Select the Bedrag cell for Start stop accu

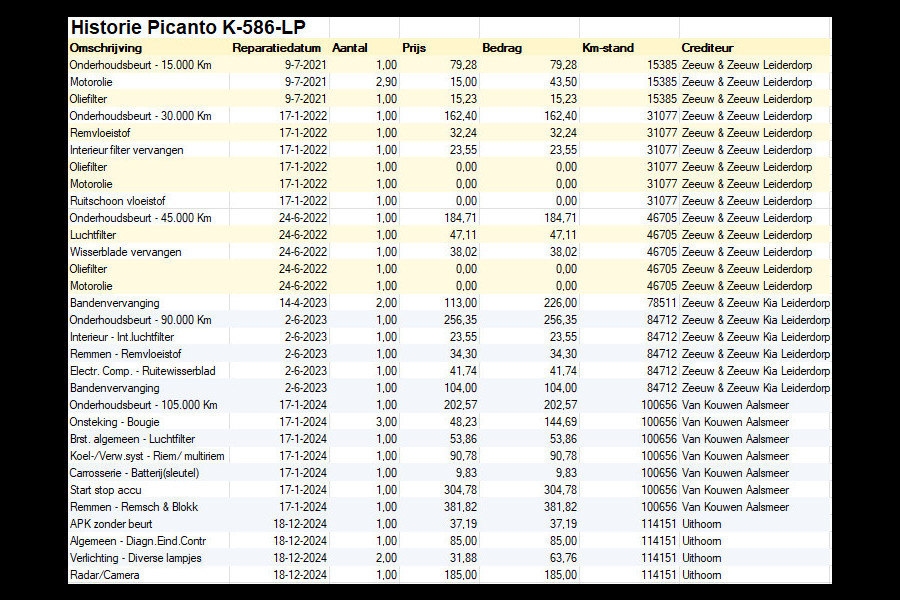[560, 490]
